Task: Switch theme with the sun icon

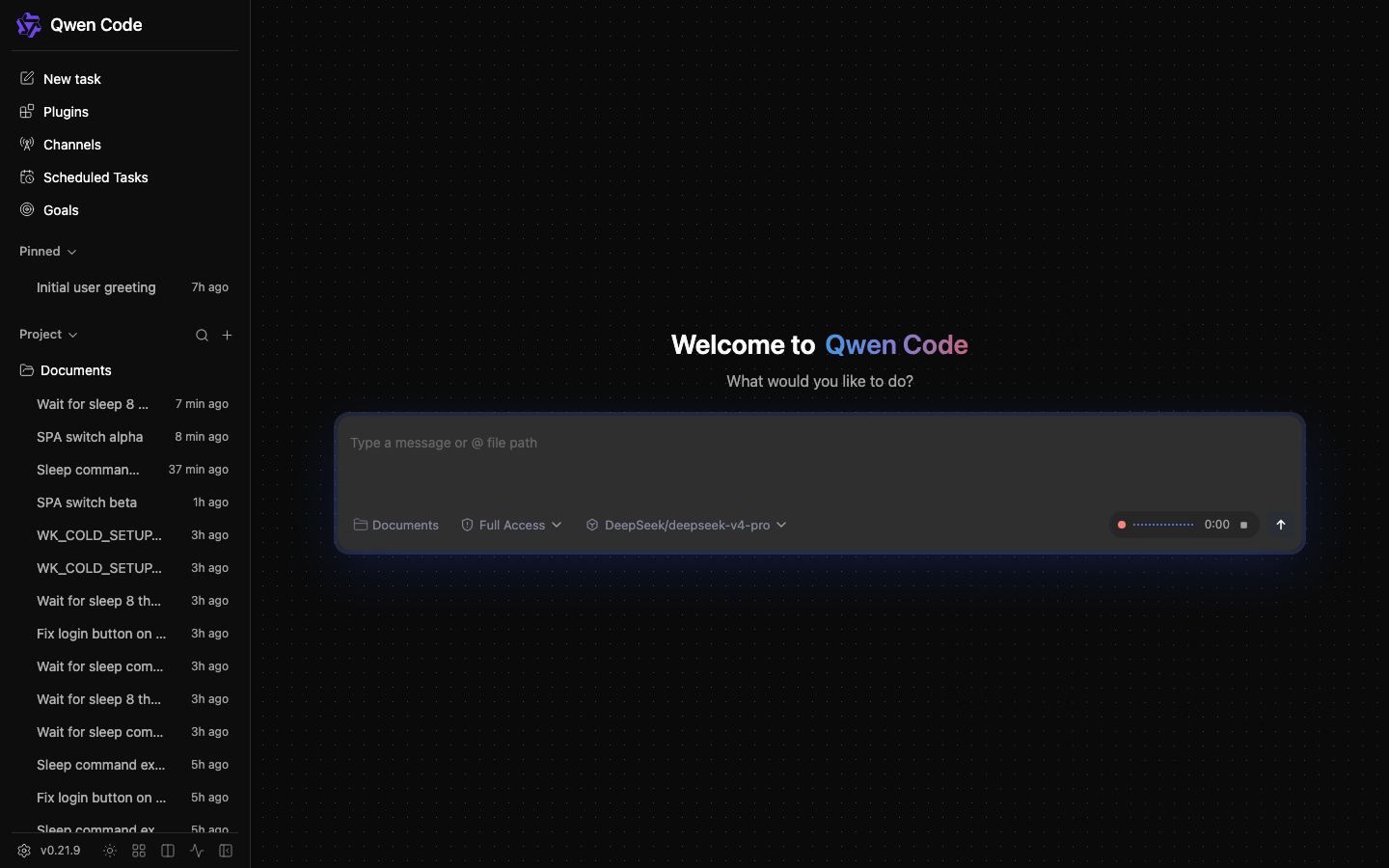Action: [x=110, y=851]
